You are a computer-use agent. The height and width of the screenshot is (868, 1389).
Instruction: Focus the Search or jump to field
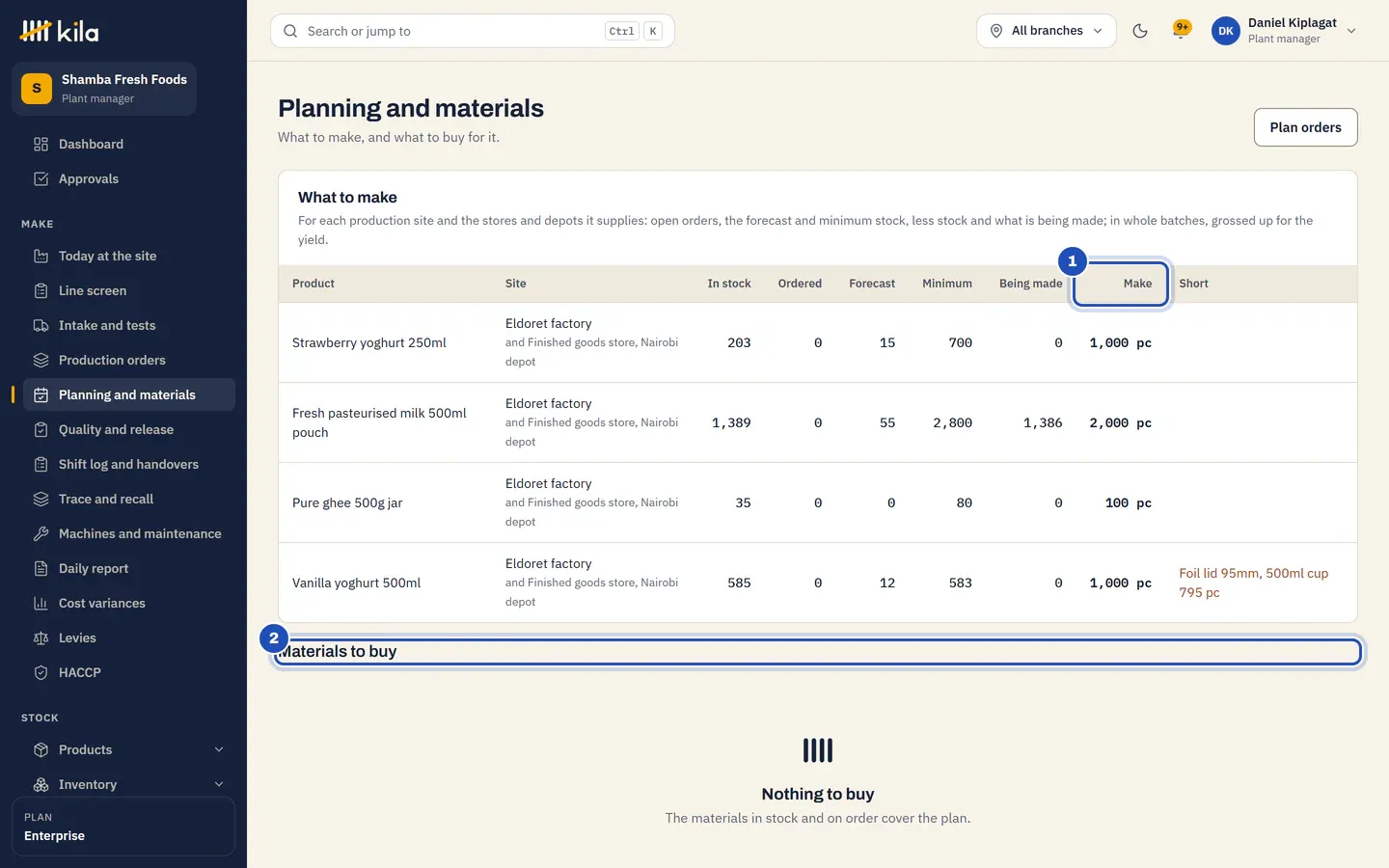pos(473,31)
